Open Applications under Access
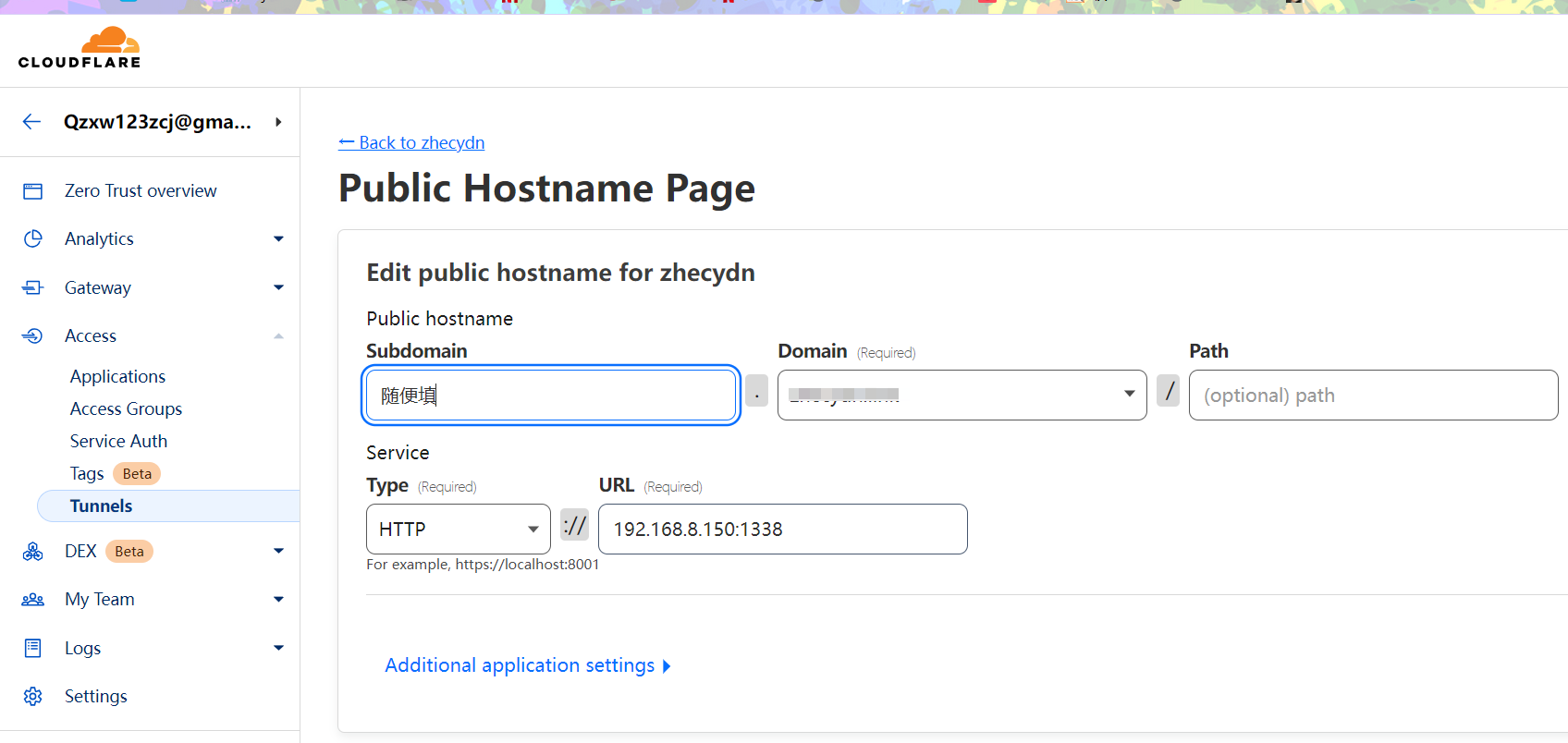Image resolution: width=1568 pixels, height=743 pixels. coord(117,377)
